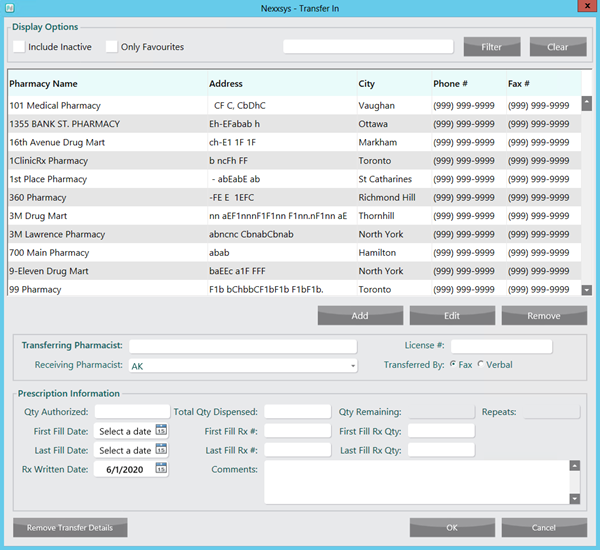This screenshot has width=600, height=550.
Task: Select 700 Main Pharmacy row
Action: (294, 252)
